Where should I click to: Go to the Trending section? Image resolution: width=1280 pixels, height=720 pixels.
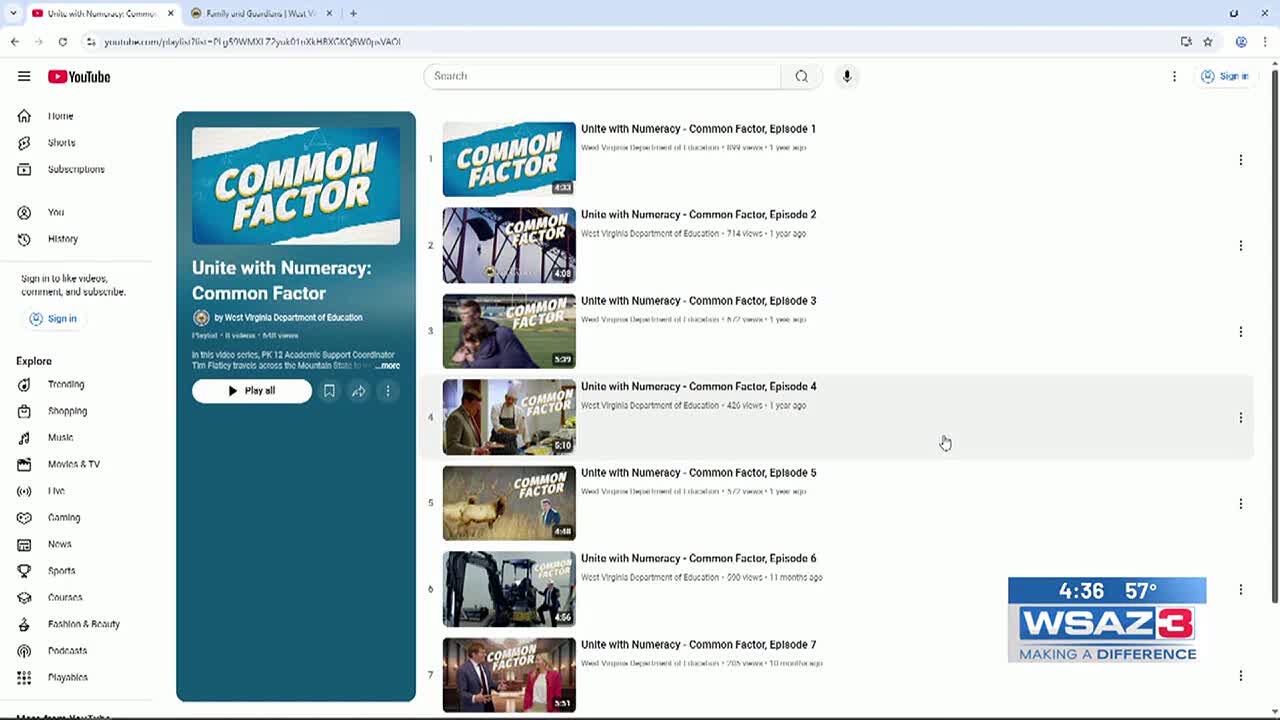coord(65,384)
